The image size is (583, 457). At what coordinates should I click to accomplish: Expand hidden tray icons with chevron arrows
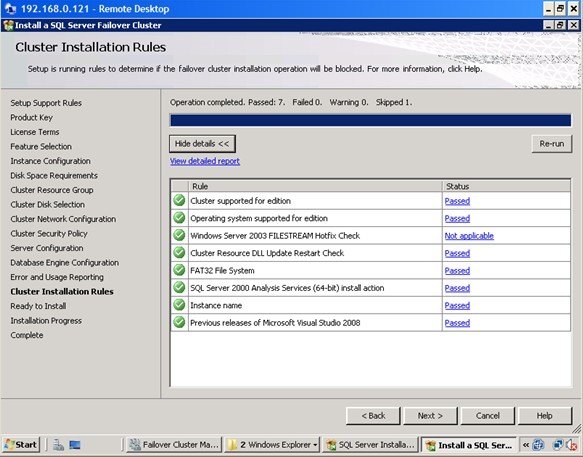525,445
